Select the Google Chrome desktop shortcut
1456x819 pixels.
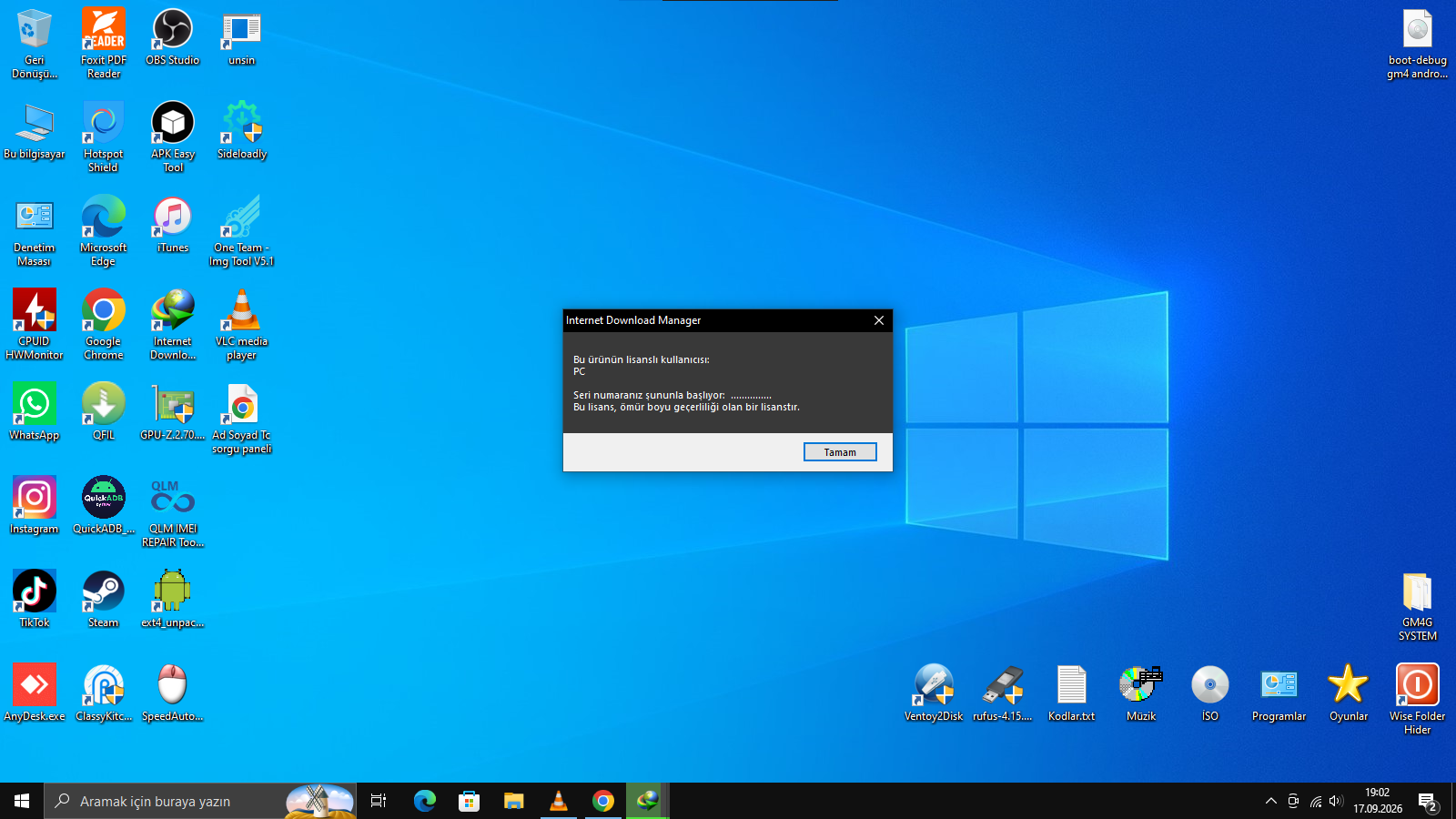(x=104, y=325)
